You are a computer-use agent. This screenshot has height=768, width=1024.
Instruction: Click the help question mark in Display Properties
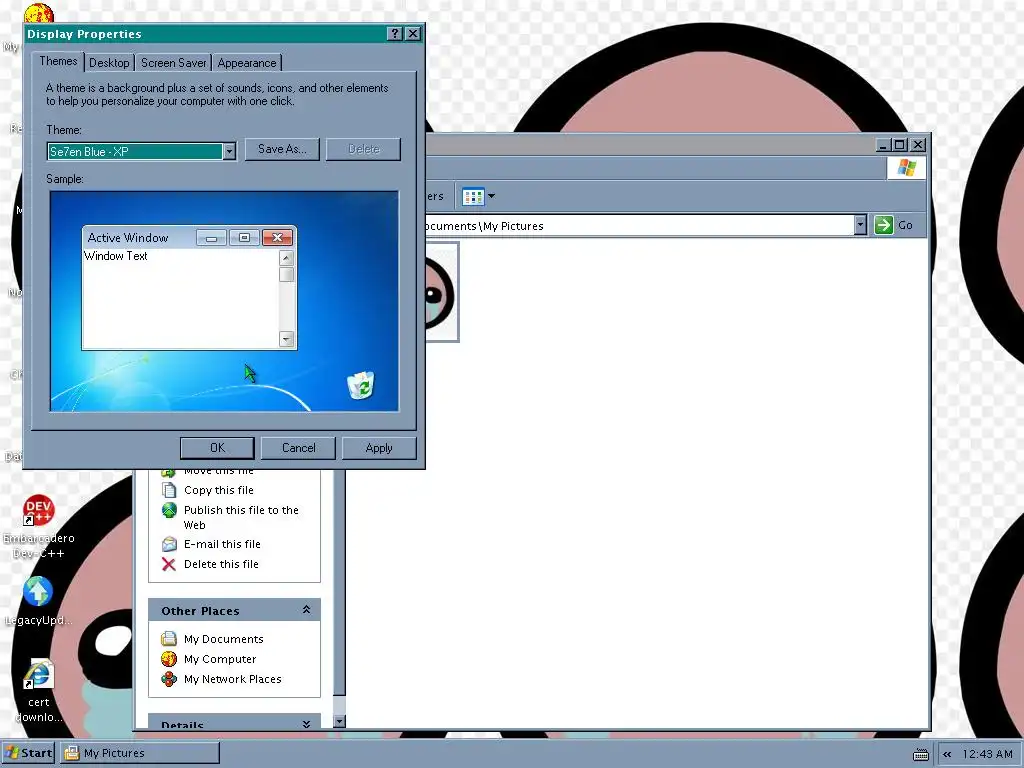(x=394, y=34)
